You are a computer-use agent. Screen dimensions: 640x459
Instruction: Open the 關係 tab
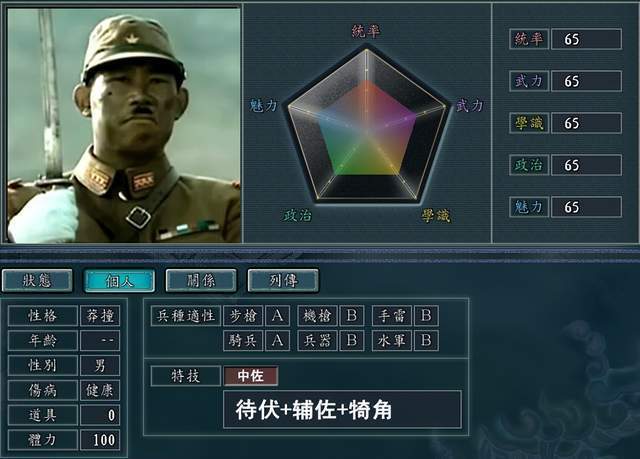point(201,281)
